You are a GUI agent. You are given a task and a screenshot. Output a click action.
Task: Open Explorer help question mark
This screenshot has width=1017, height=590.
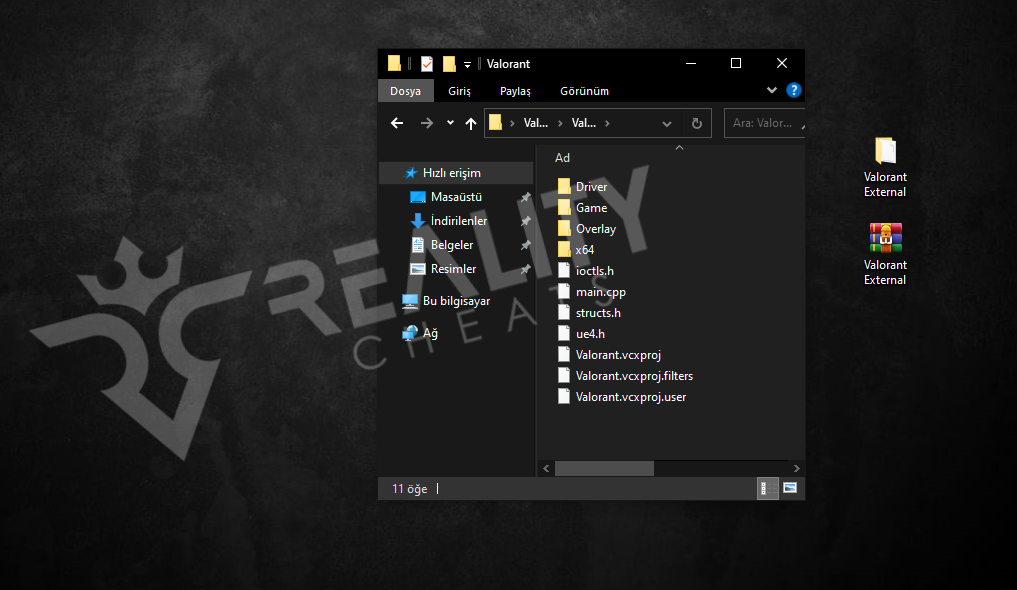(793, 90)
